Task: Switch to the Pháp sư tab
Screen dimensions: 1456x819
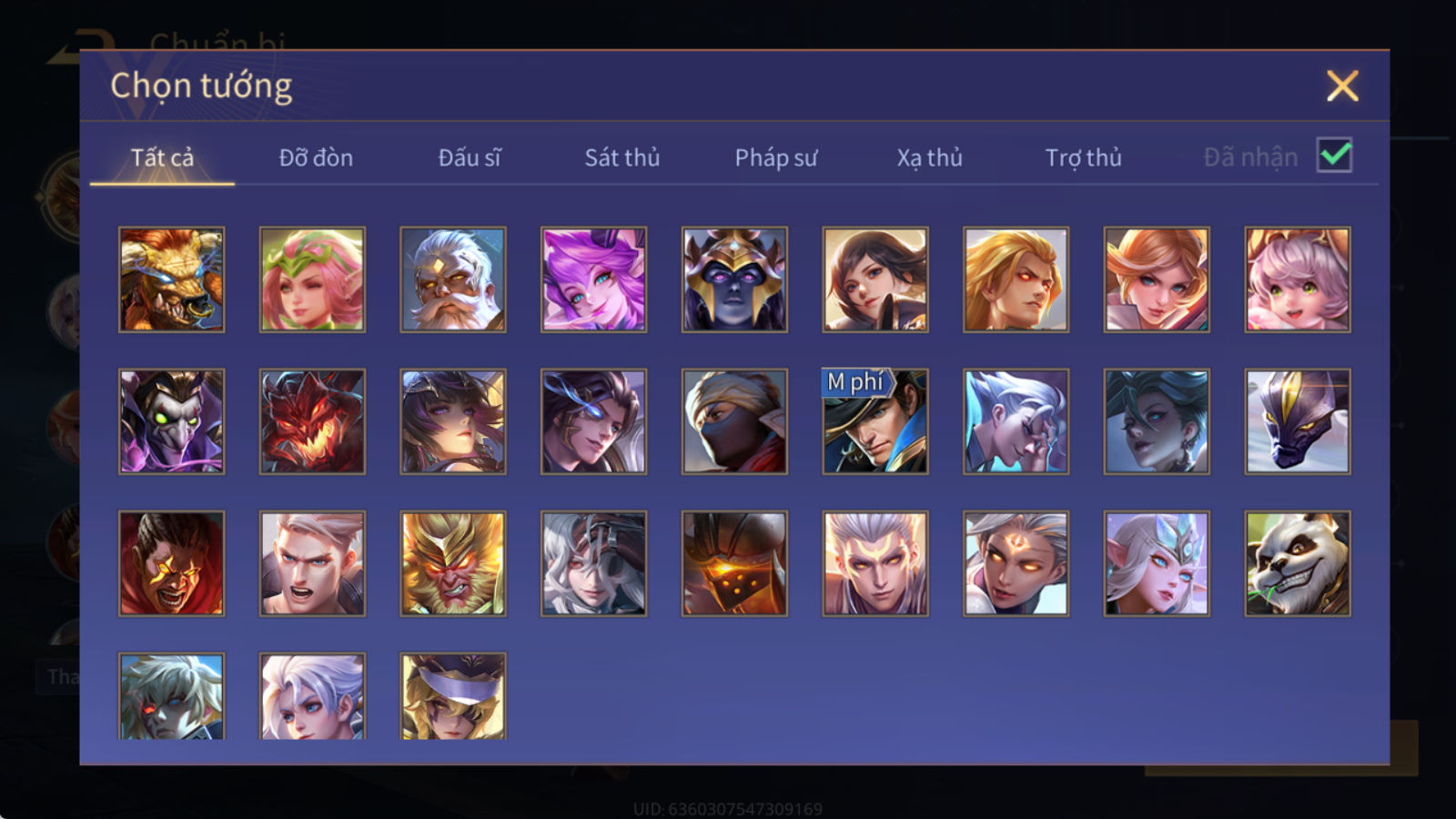Action: coord(776,157)
